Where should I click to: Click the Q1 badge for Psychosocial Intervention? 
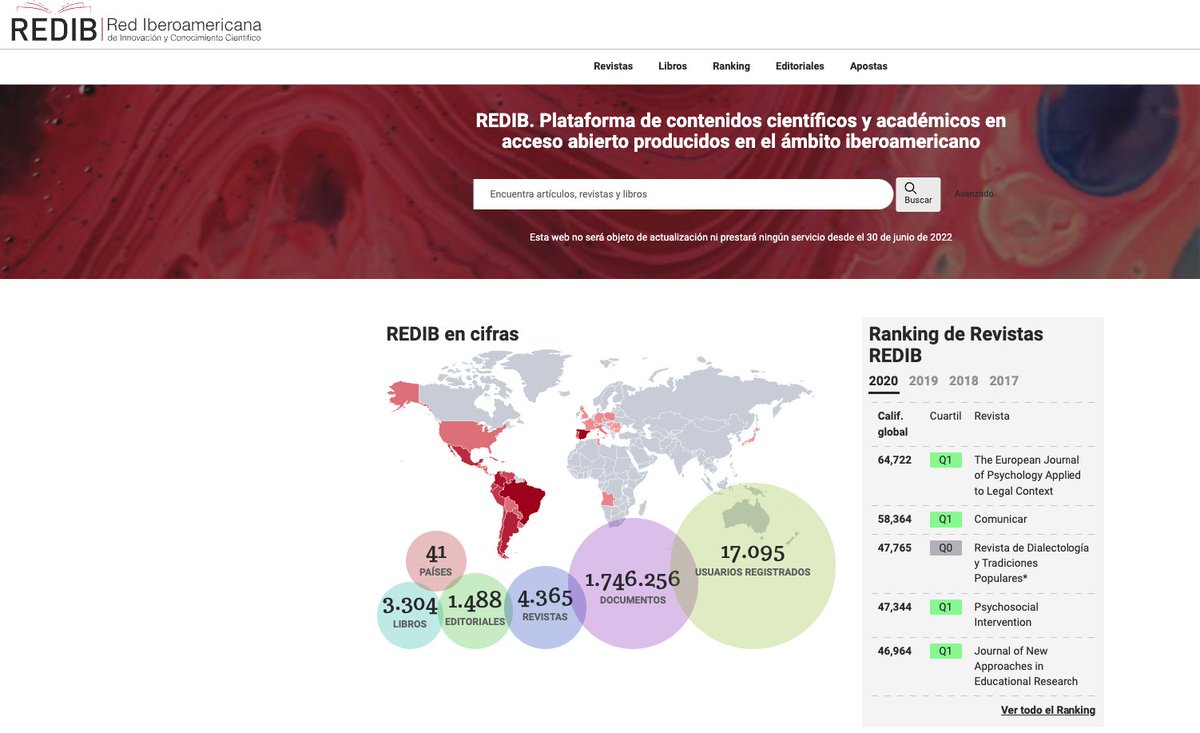pyautogui.click(x=945, y=607)
